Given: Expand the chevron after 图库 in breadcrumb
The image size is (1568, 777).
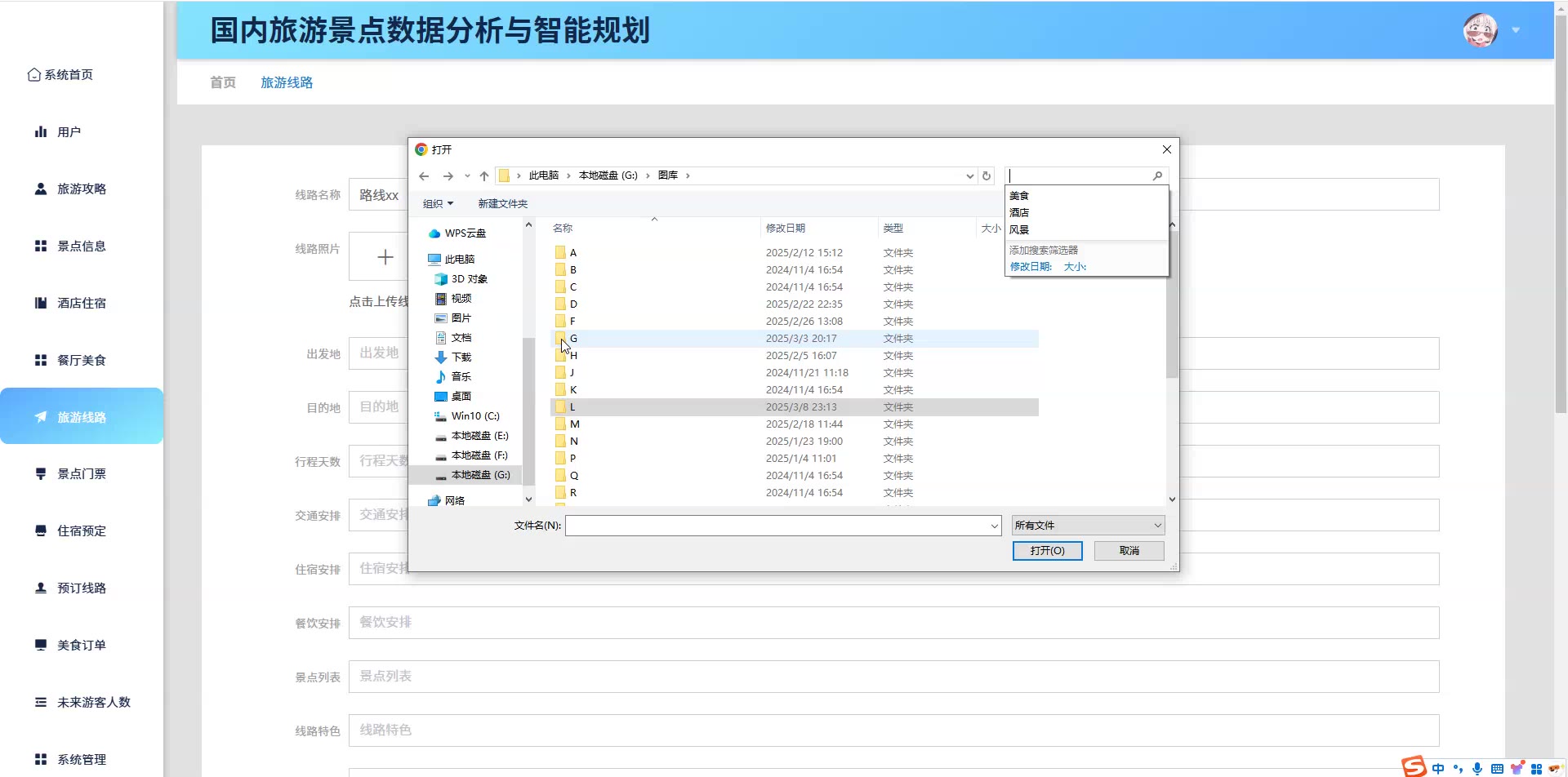Looking at the screenshot, I should (688, 176).
